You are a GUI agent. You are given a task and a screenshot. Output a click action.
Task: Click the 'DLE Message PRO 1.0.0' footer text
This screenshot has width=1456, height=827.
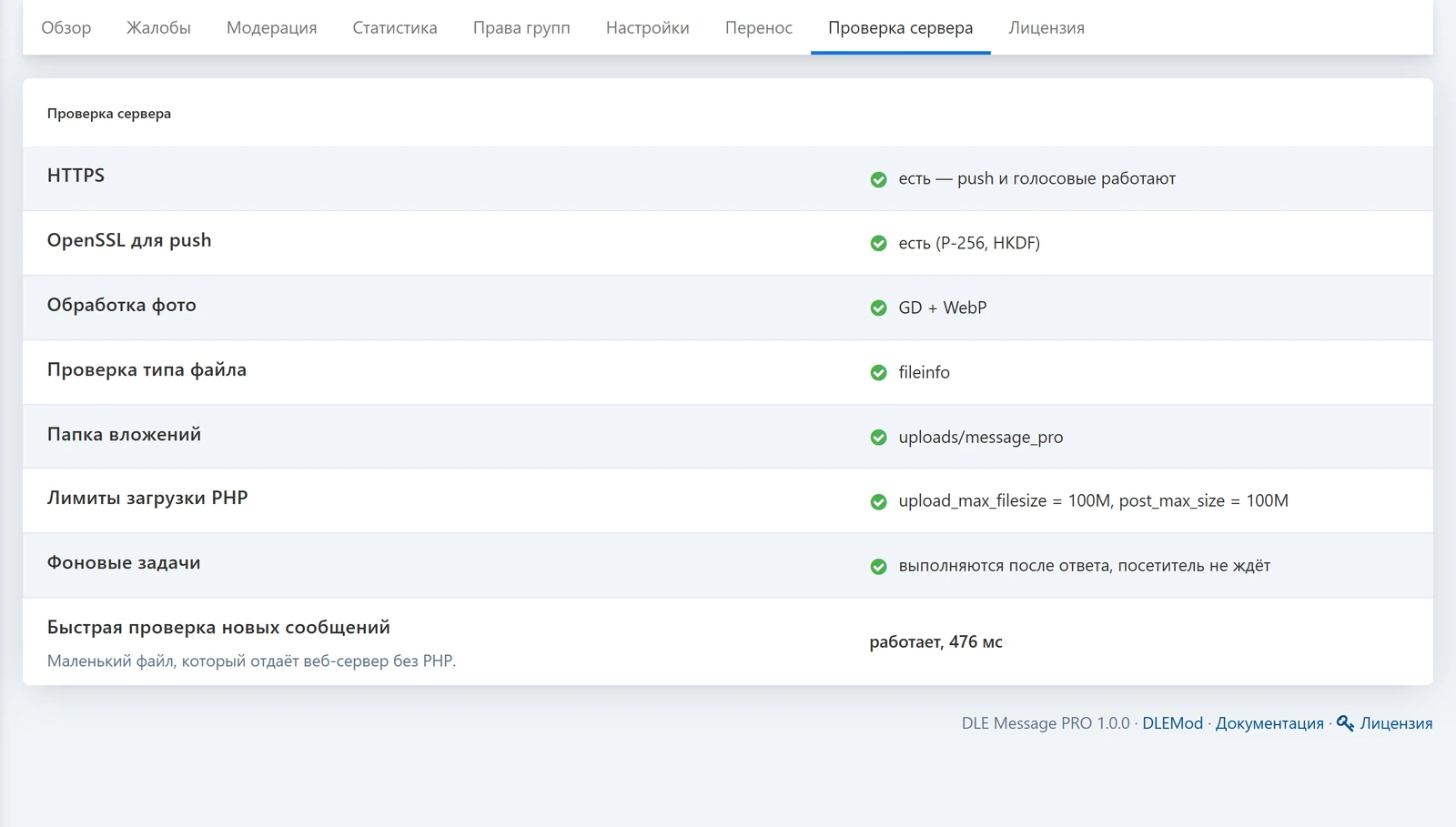pyautogui.click(x=1046, y=723)
